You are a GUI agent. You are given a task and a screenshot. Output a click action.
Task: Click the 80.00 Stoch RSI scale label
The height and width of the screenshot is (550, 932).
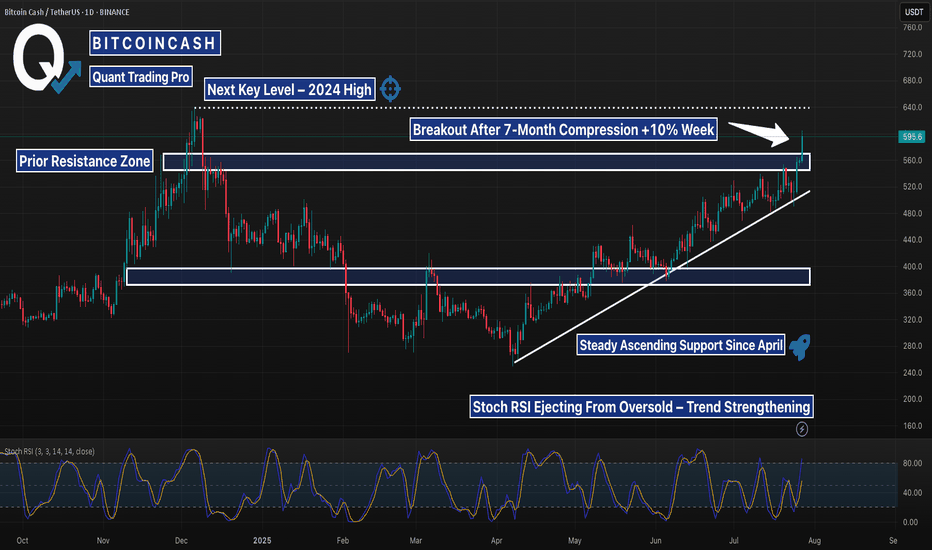912,463
